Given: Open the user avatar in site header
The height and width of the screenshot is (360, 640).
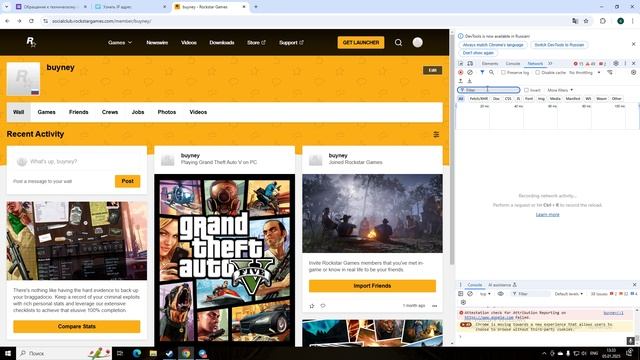Looking at the screenshot, I should coord(418,42).
